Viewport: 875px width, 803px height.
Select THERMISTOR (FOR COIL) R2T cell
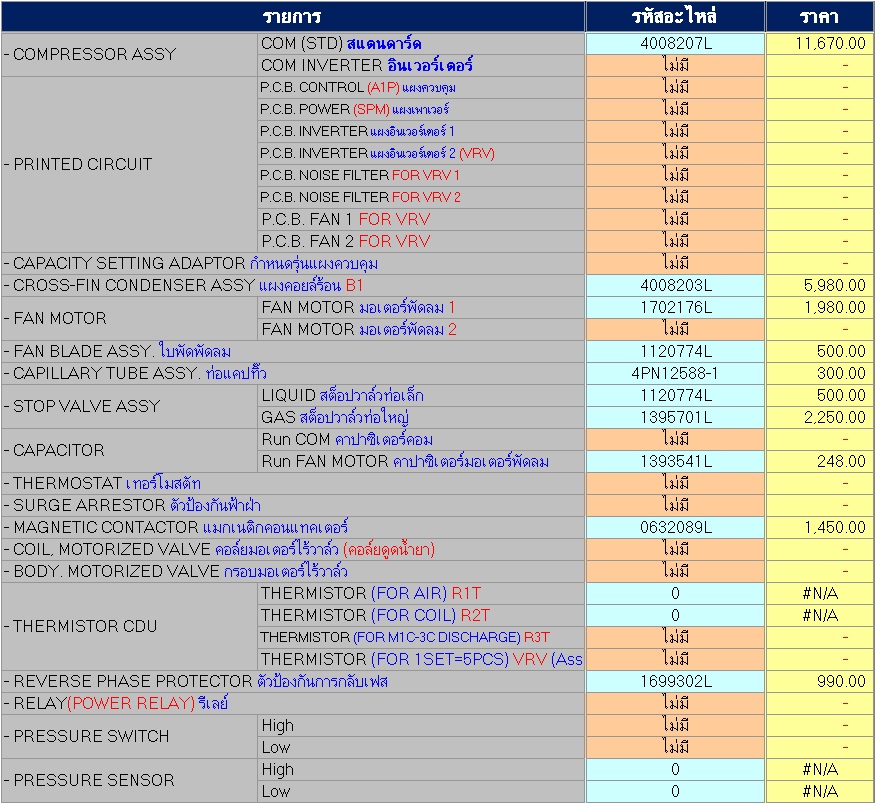point(421,616)
